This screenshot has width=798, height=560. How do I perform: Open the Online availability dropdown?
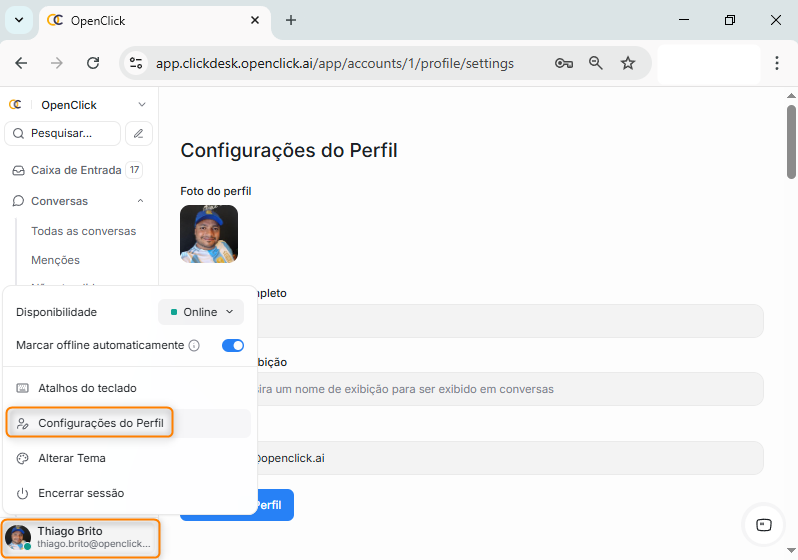pyautogui.click(x=201, y=312)
